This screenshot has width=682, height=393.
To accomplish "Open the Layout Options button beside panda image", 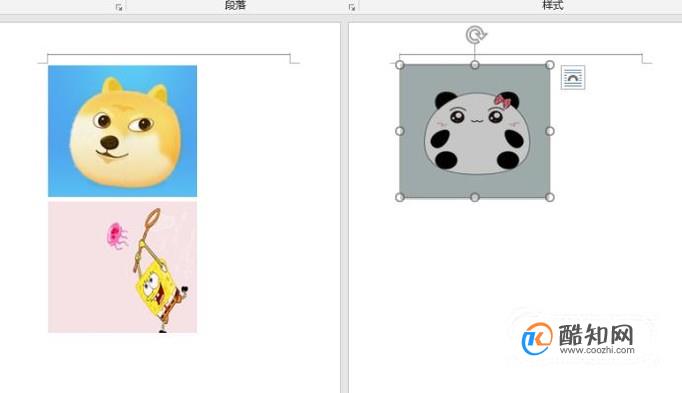I will (x=573, y=77).
